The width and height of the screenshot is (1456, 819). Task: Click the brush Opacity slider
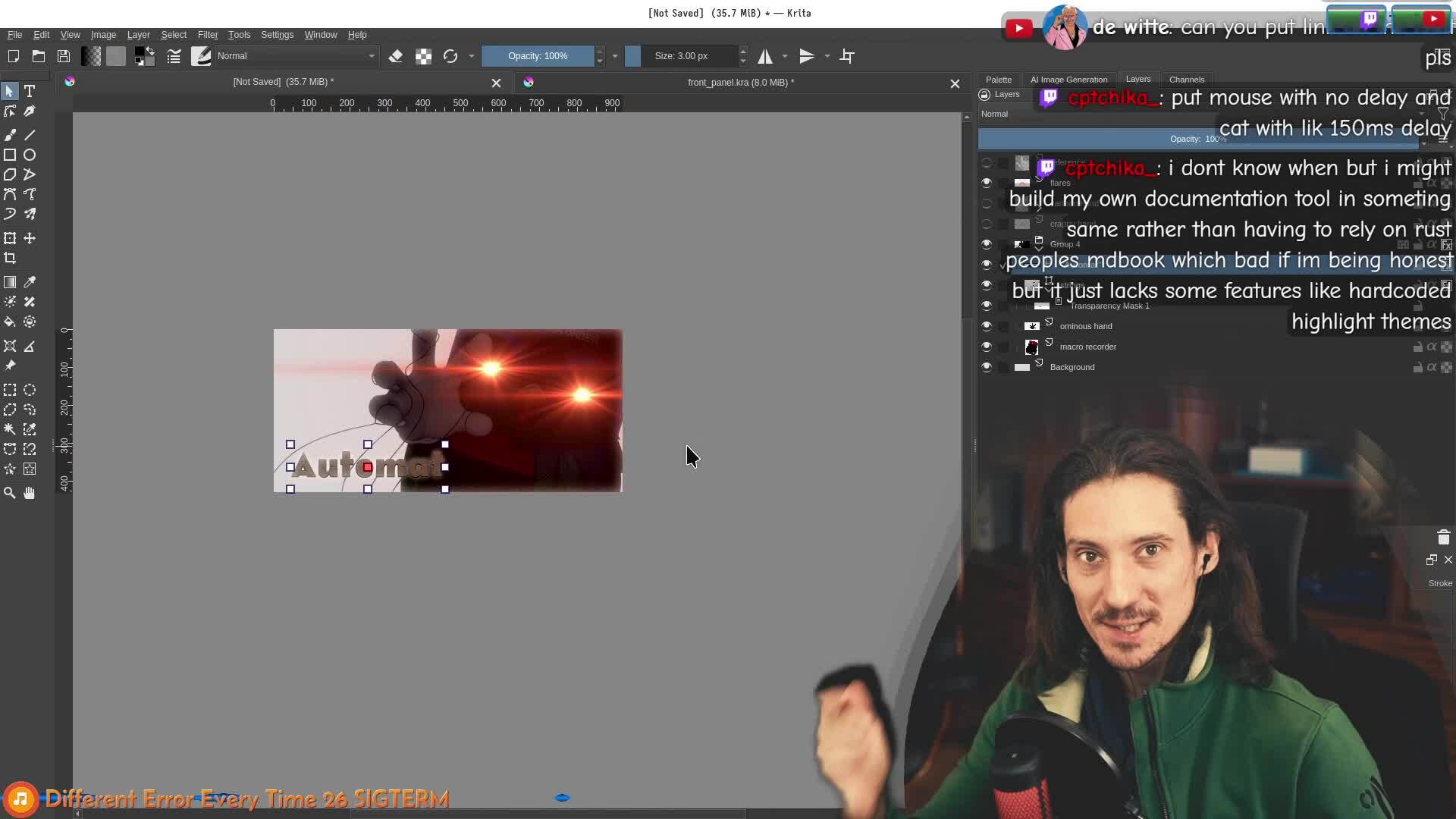pos(538,56)
